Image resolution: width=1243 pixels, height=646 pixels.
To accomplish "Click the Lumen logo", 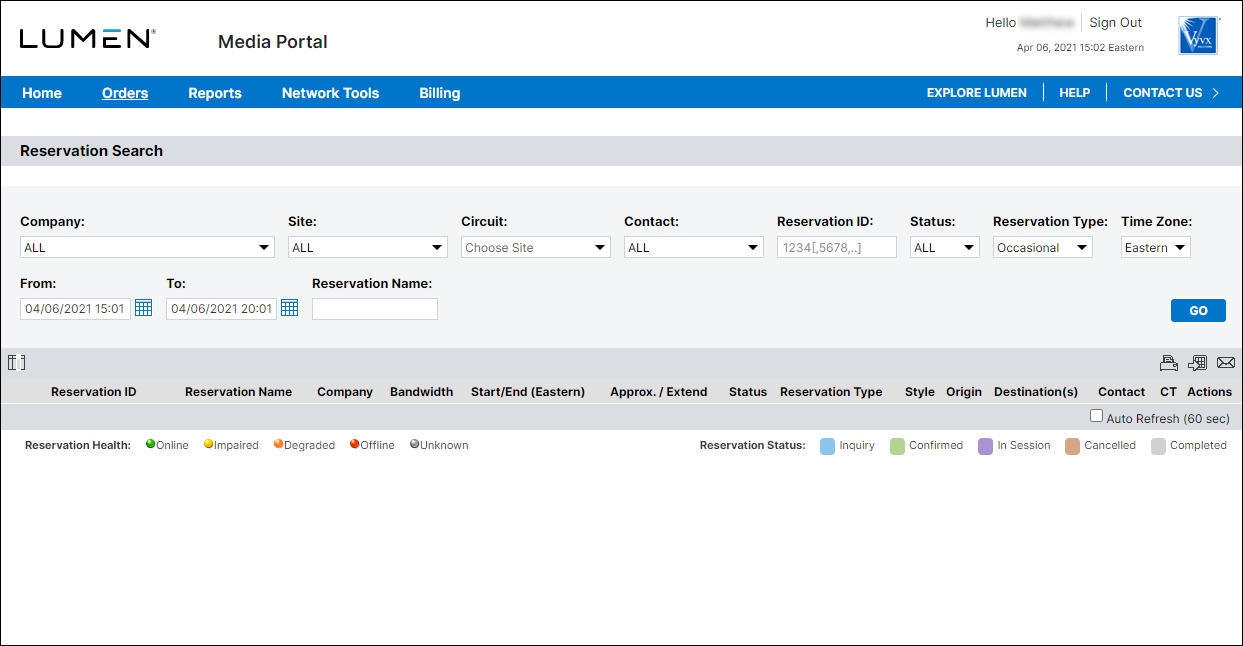I will pyautogui.click(x=87, y=39).
